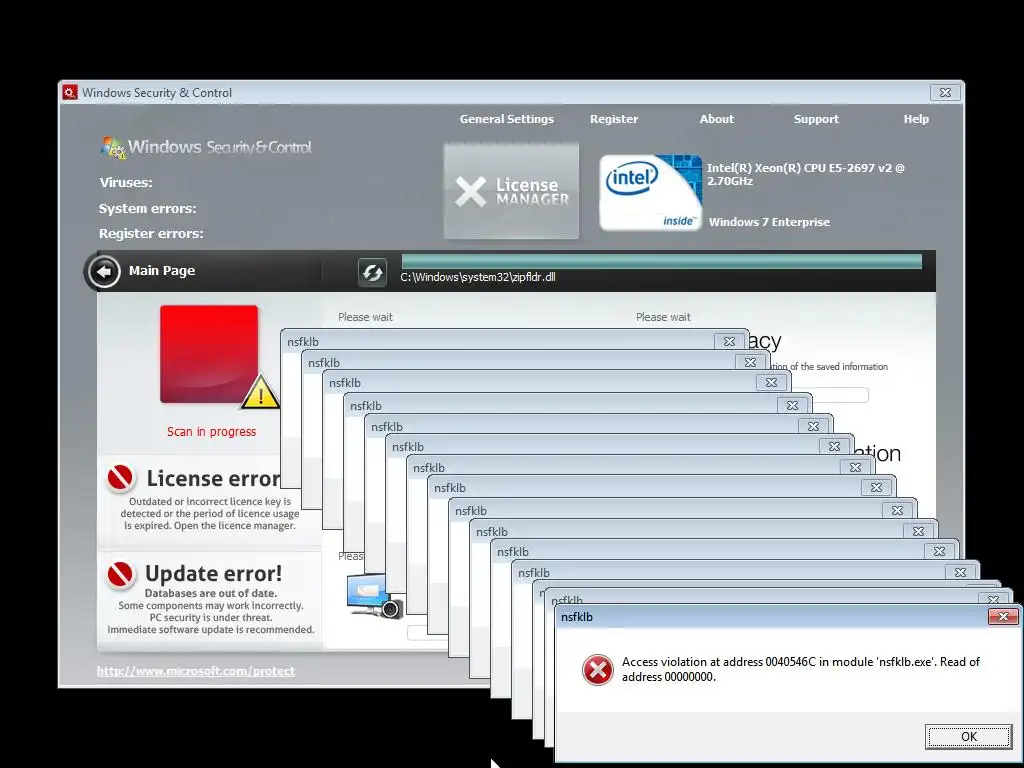Open the Support menu item
This screenshot has width=1024, height=768.
click(x=816, y=119)
